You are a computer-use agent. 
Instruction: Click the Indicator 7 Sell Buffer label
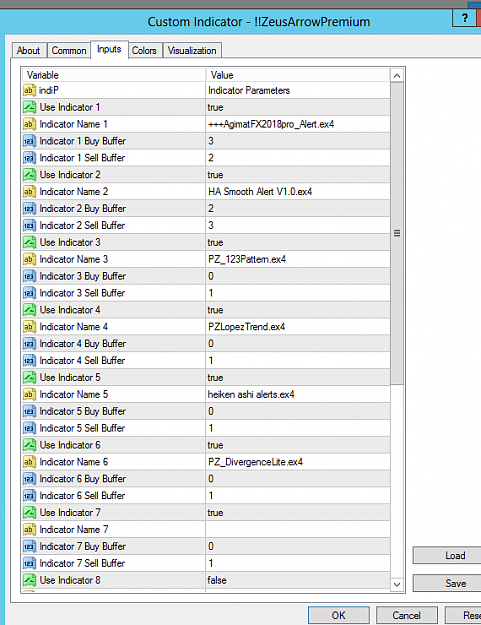click(x=82, y=564)
